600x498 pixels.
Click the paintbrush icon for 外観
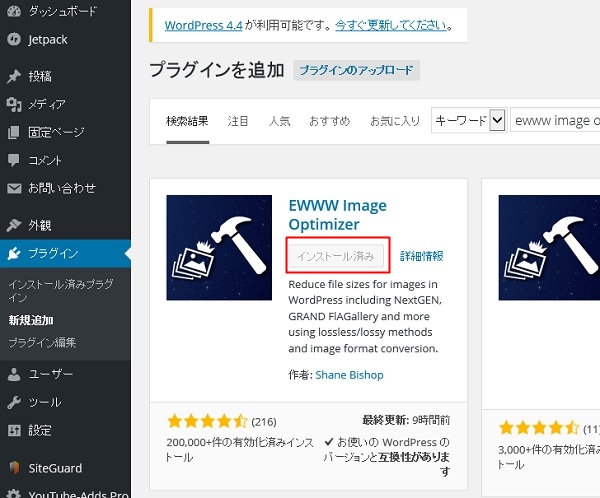tap(14, 225)
